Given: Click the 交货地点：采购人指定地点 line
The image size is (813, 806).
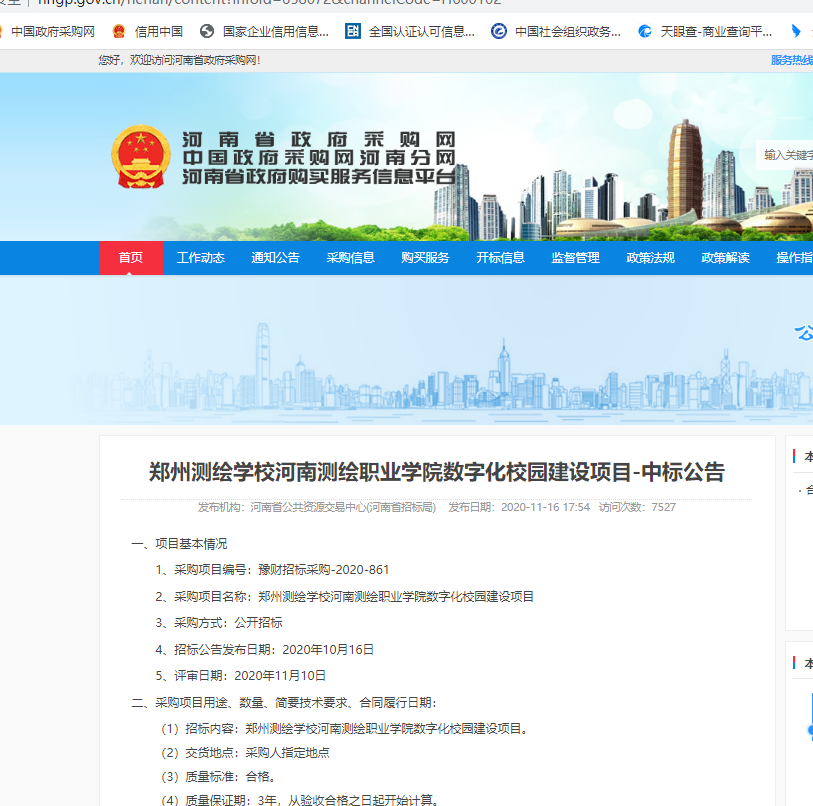Looking at the screenshot, I should [245, 753].
